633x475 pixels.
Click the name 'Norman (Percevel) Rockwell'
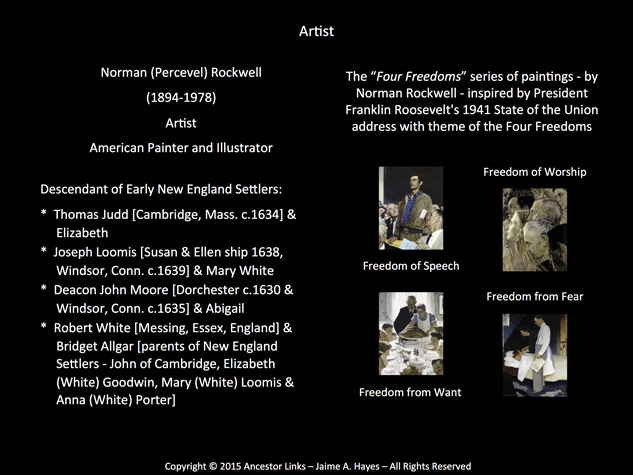tap(181, 73)
